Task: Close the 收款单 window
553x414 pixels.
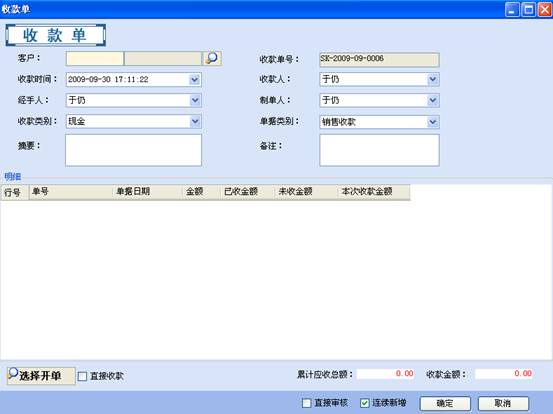Action: [x=544, y=10]
